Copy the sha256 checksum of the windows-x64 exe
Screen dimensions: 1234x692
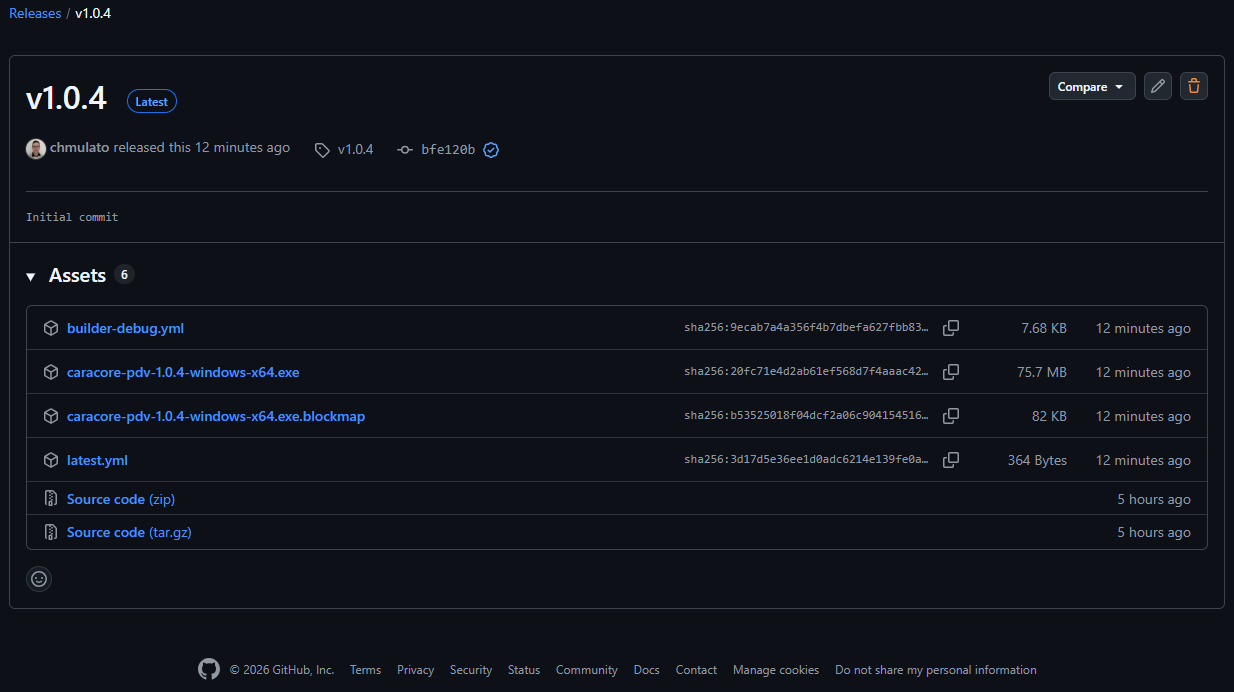950,371
